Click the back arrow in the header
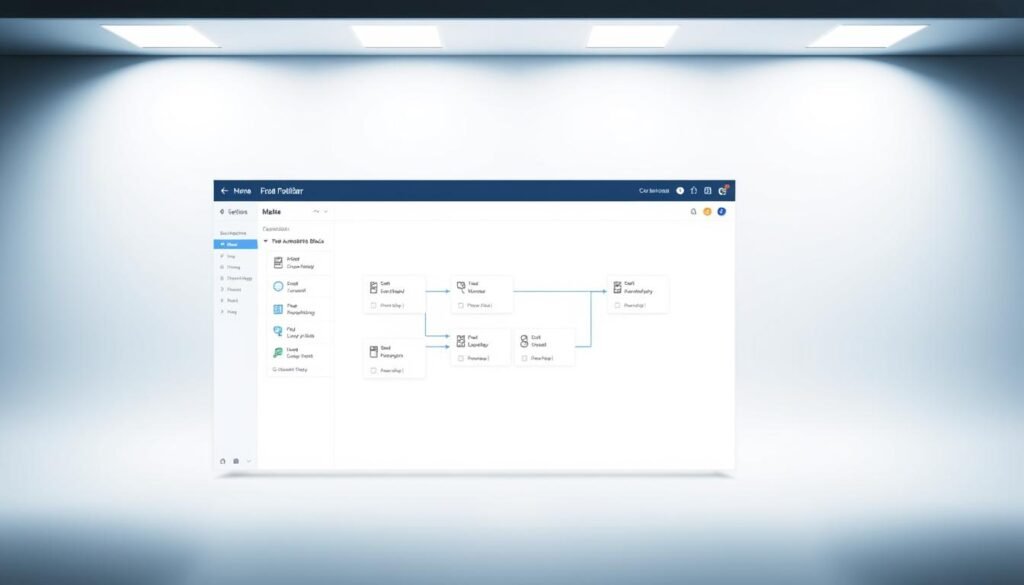The height and width of the screenshot is (585, 1024). 224,189
